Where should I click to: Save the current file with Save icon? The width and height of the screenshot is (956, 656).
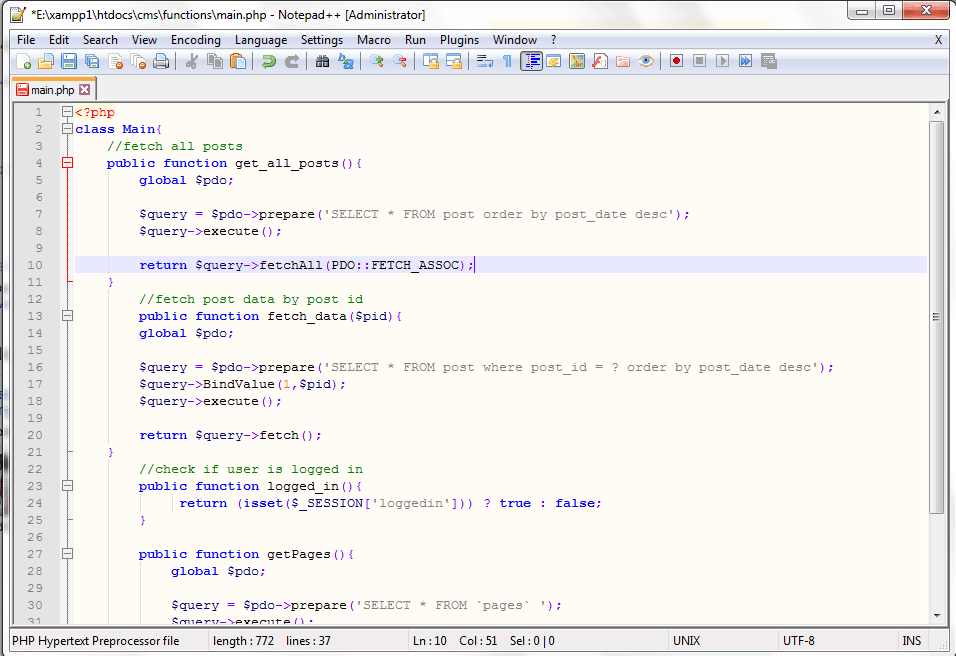click(x=69, y=61)
